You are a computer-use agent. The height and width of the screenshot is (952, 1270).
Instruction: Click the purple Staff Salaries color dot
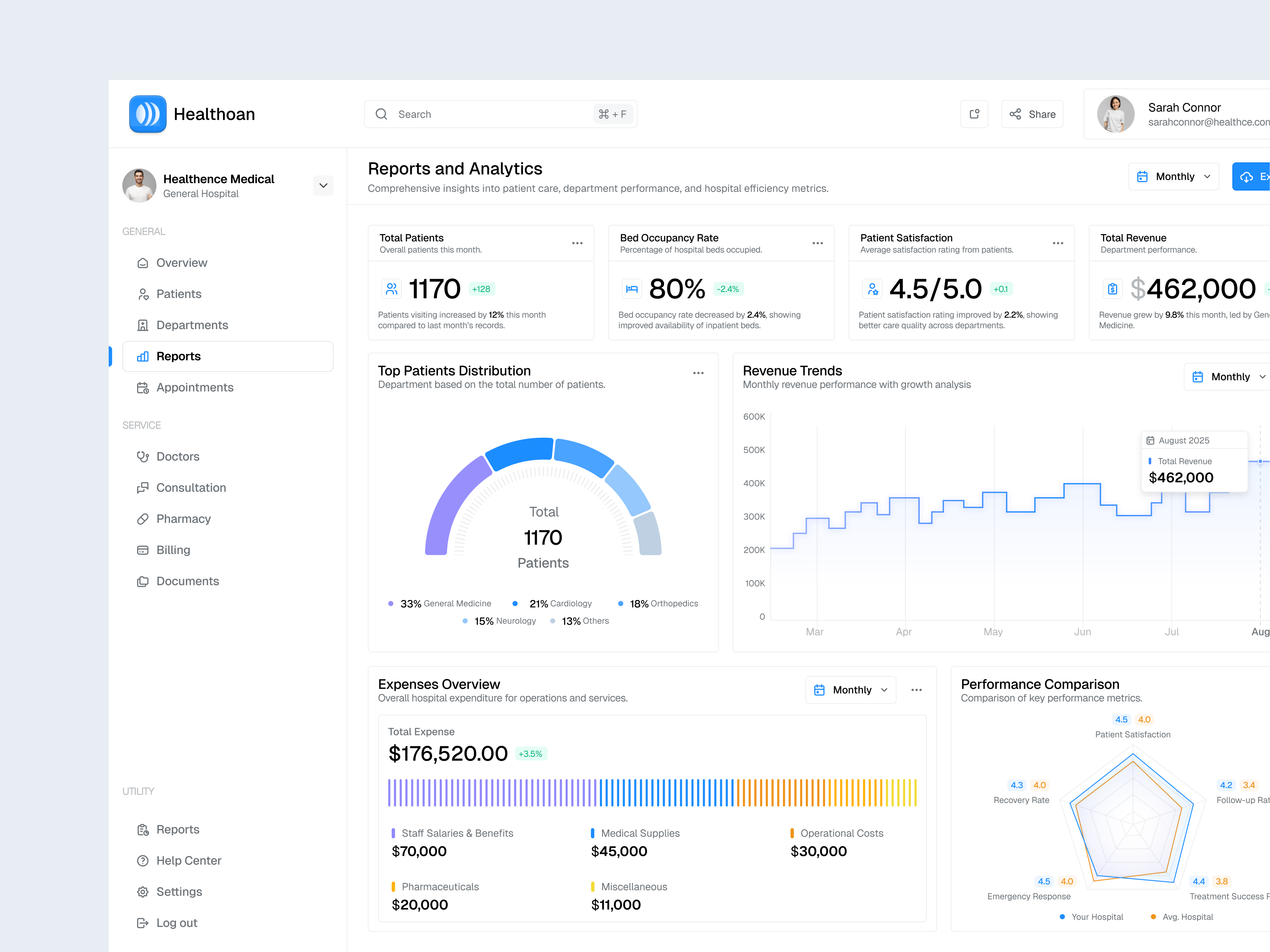click(393, 832)
